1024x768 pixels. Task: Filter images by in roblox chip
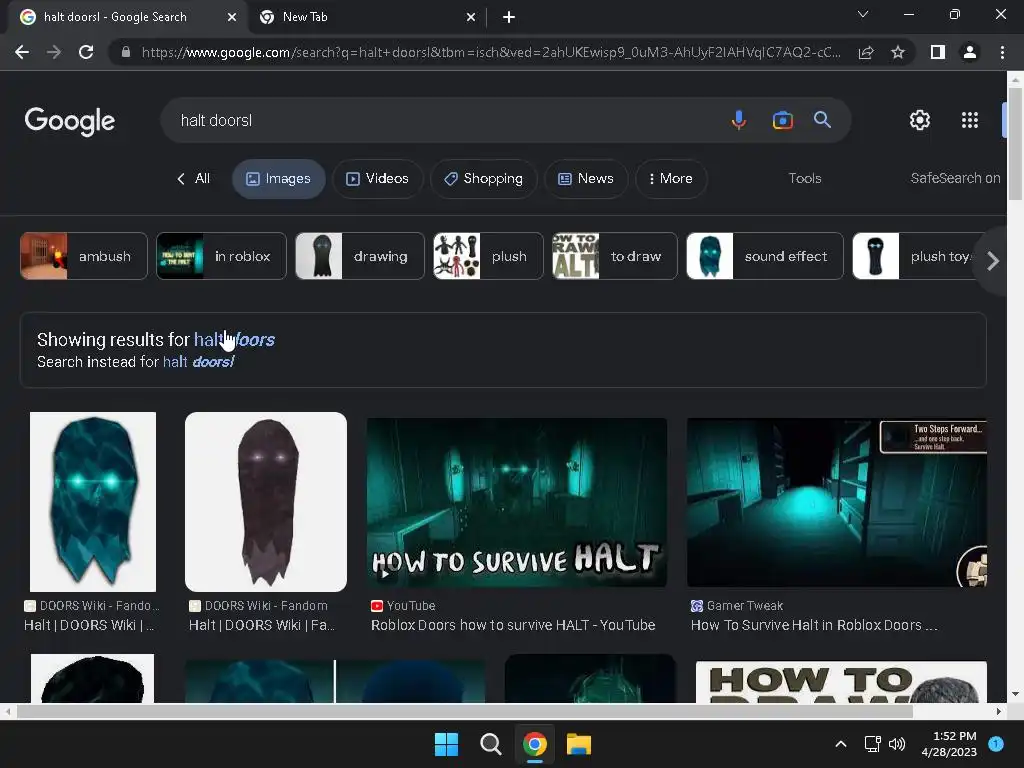coord(221,256)
